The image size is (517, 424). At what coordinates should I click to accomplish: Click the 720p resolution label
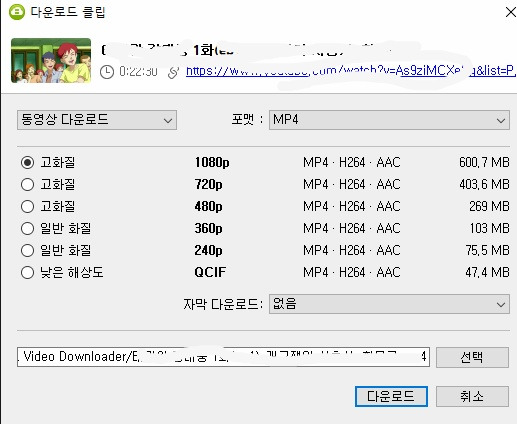209,185
